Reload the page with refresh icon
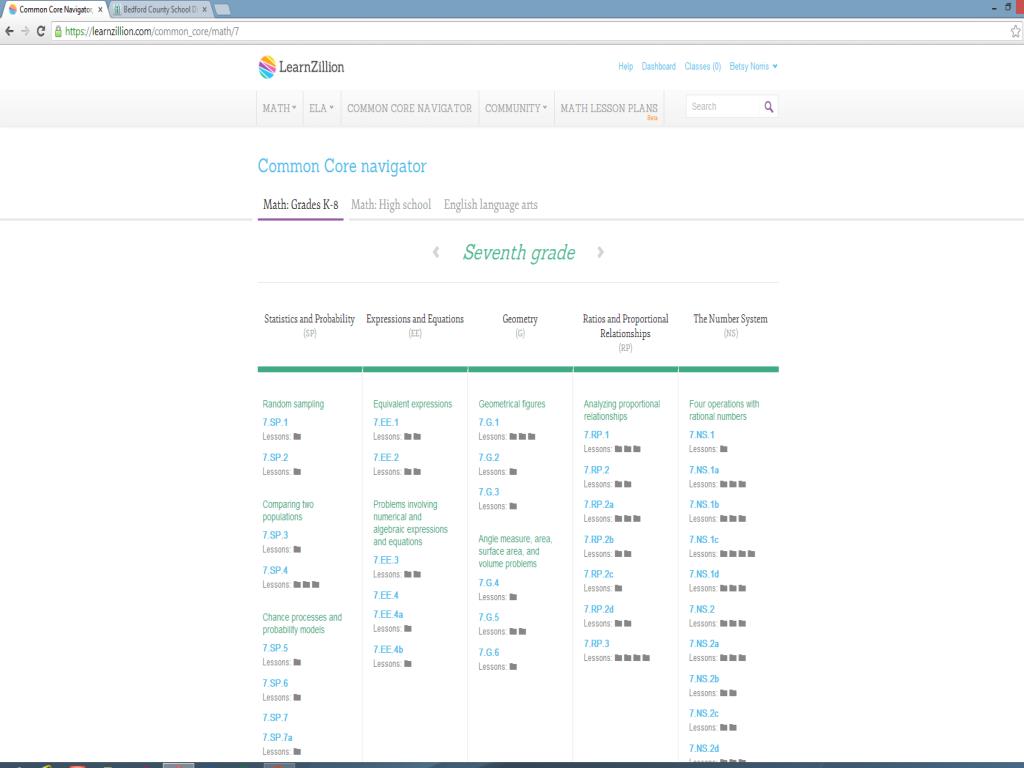 40,31
